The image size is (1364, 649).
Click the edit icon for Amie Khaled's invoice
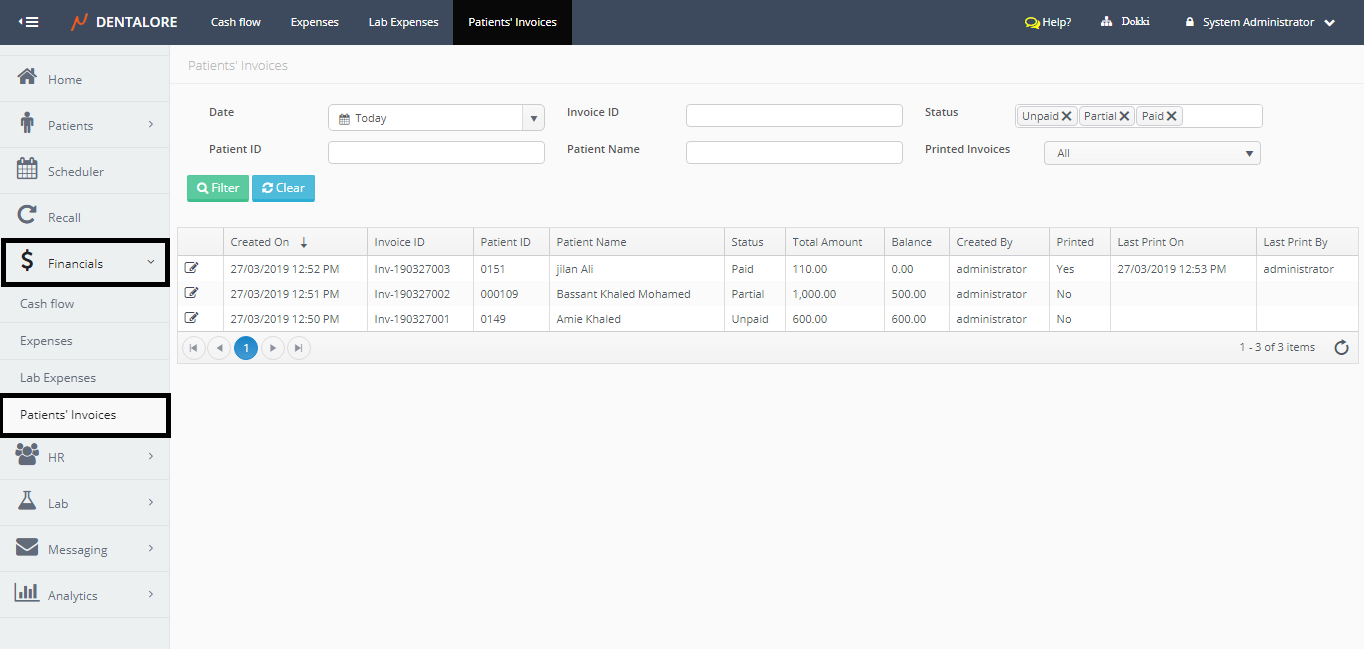coord(191,318)
